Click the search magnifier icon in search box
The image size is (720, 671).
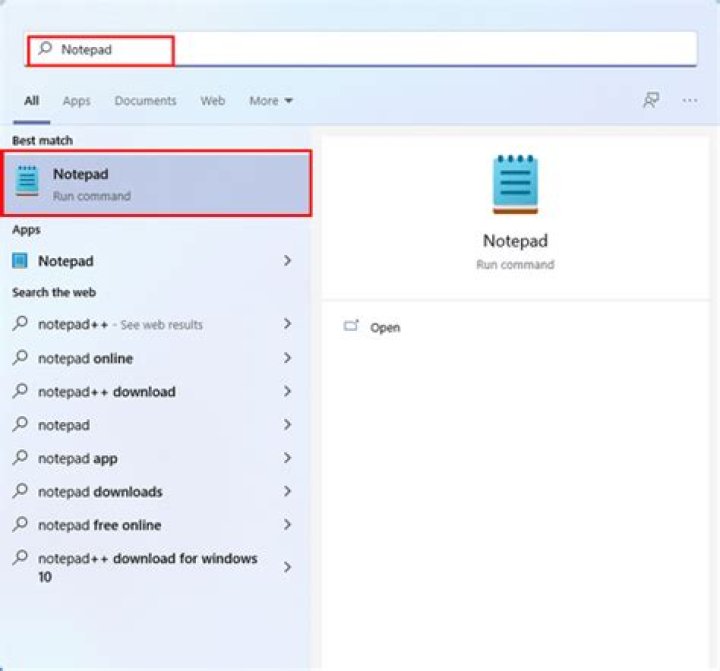(45, 48)
